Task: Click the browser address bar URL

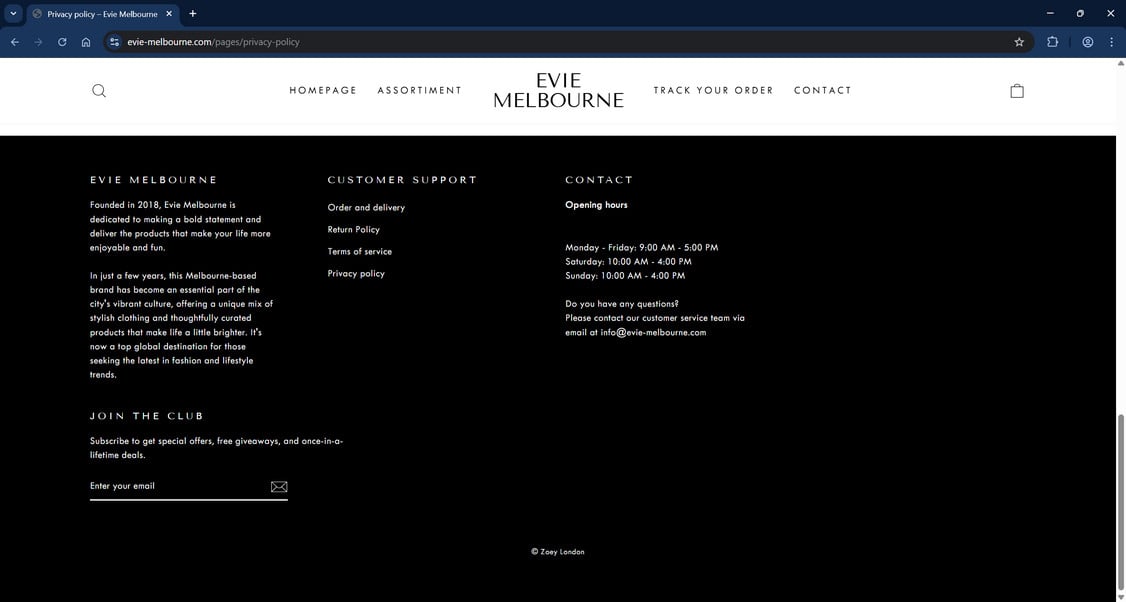Action: pyautogui.click(x=213, y=42)
